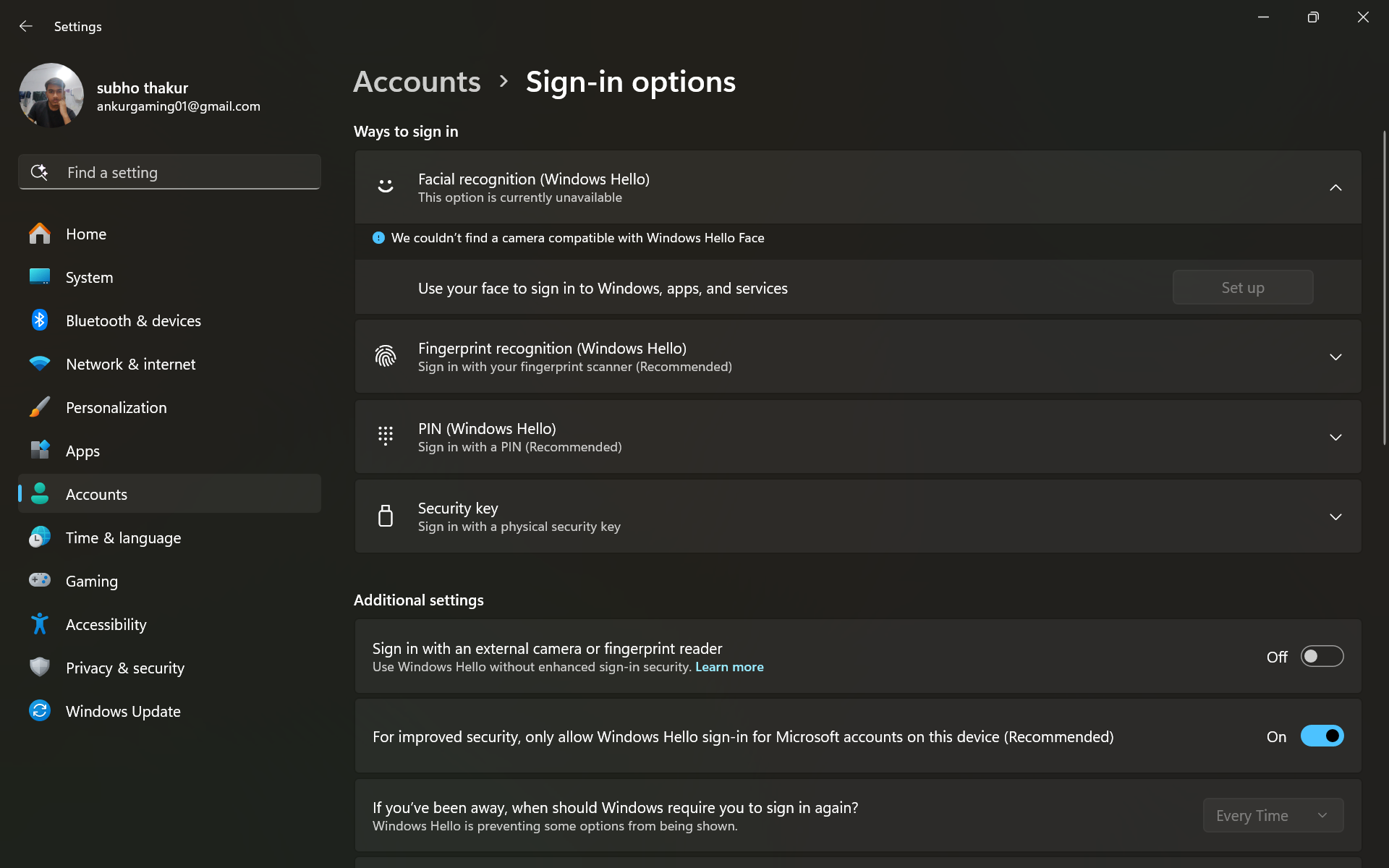Click the Windows Update refresh icon
This screenshot has width=1389, height=868.
click(x=40, y=711)
